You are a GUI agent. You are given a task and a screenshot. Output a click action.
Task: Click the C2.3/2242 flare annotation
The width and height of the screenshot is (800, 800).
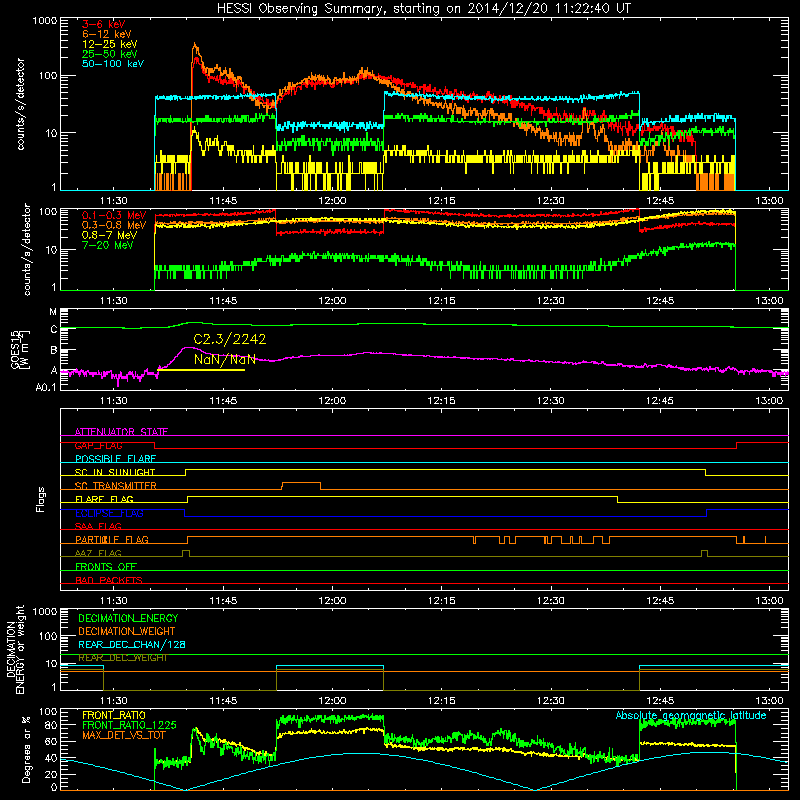click(x=230, y=339)
